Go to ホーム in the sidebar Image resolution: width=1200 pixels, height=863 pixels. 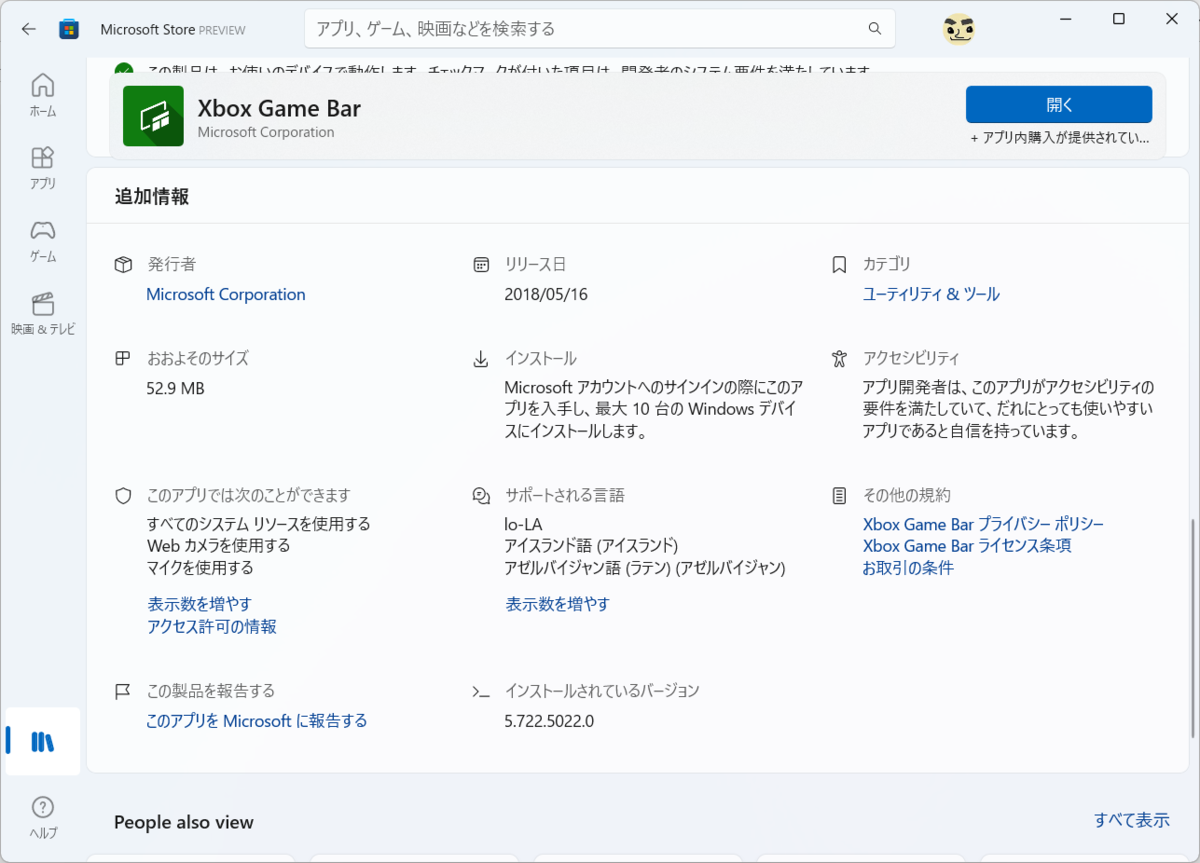43,95
